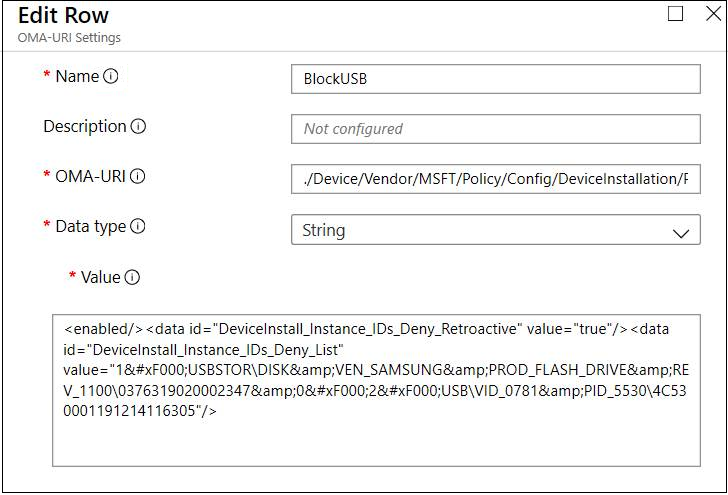Click the info icon beside Value
The height and width of the screenshot is (495, 728).
coord(132,278)
